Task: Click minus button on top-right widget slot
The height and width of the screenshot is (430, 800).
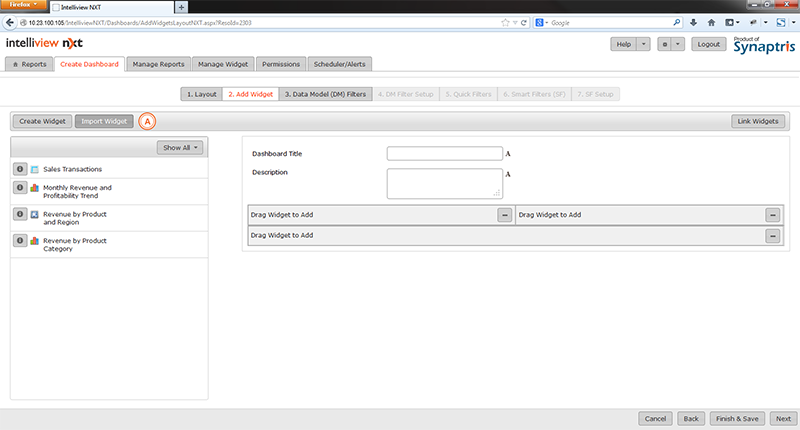Action: point(772,215)
